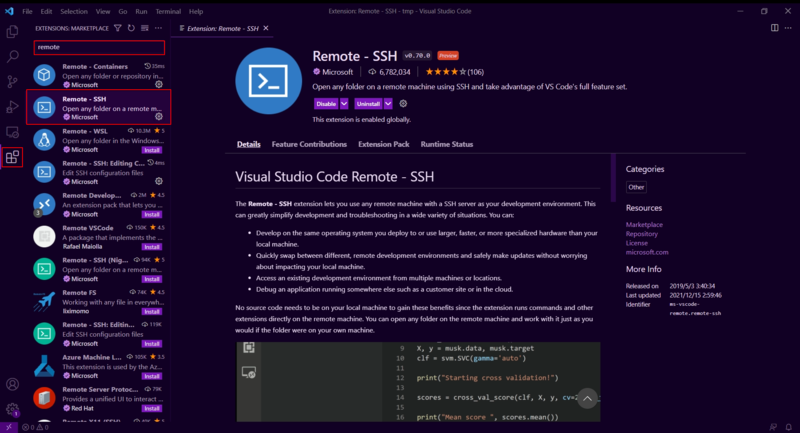The width and height of the screenshot is (800, 433).
Task: Open the microsoft.com link
Action: (x=647, y=252)
